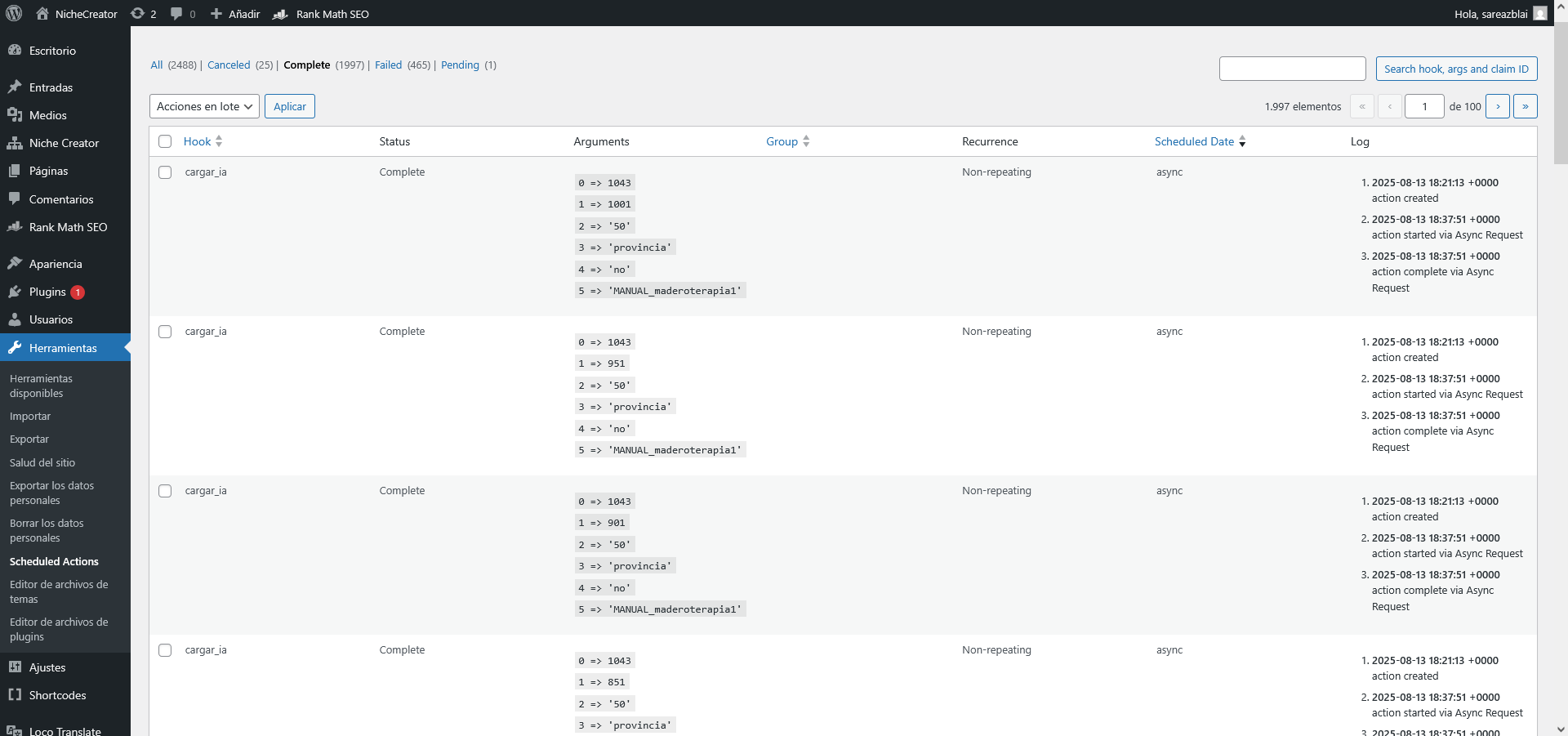
Task: Click the Ajustes settings icon
Action: pyautogui.click(x=15, y=667)
